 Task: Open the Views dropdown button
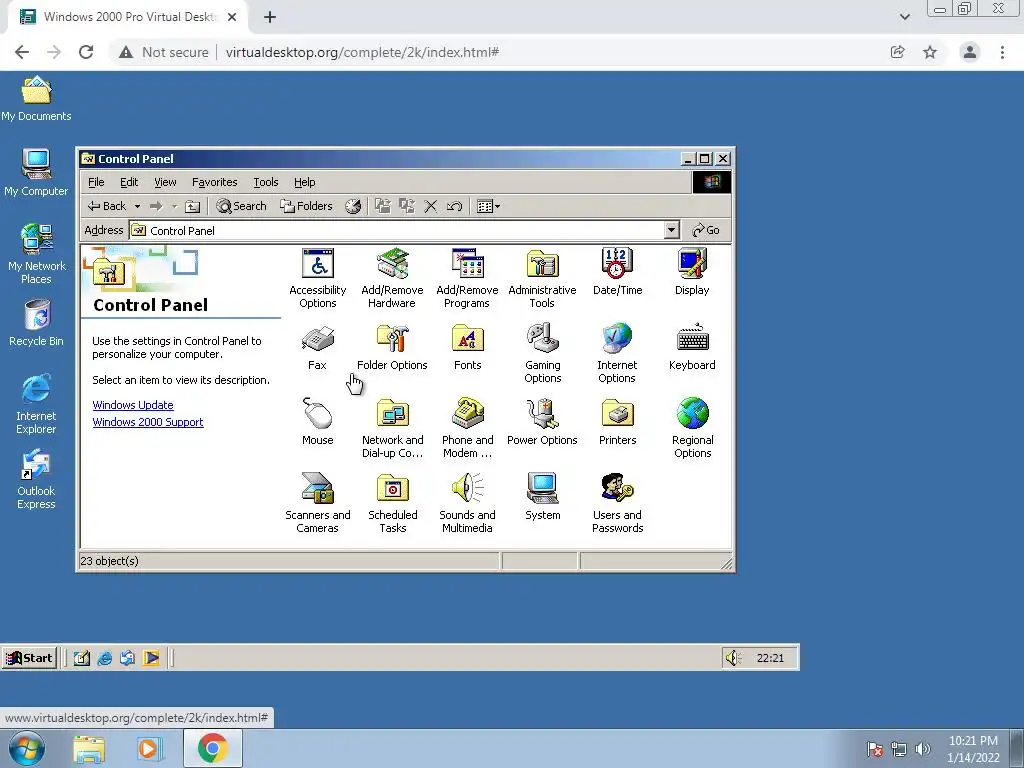point(488,206)
